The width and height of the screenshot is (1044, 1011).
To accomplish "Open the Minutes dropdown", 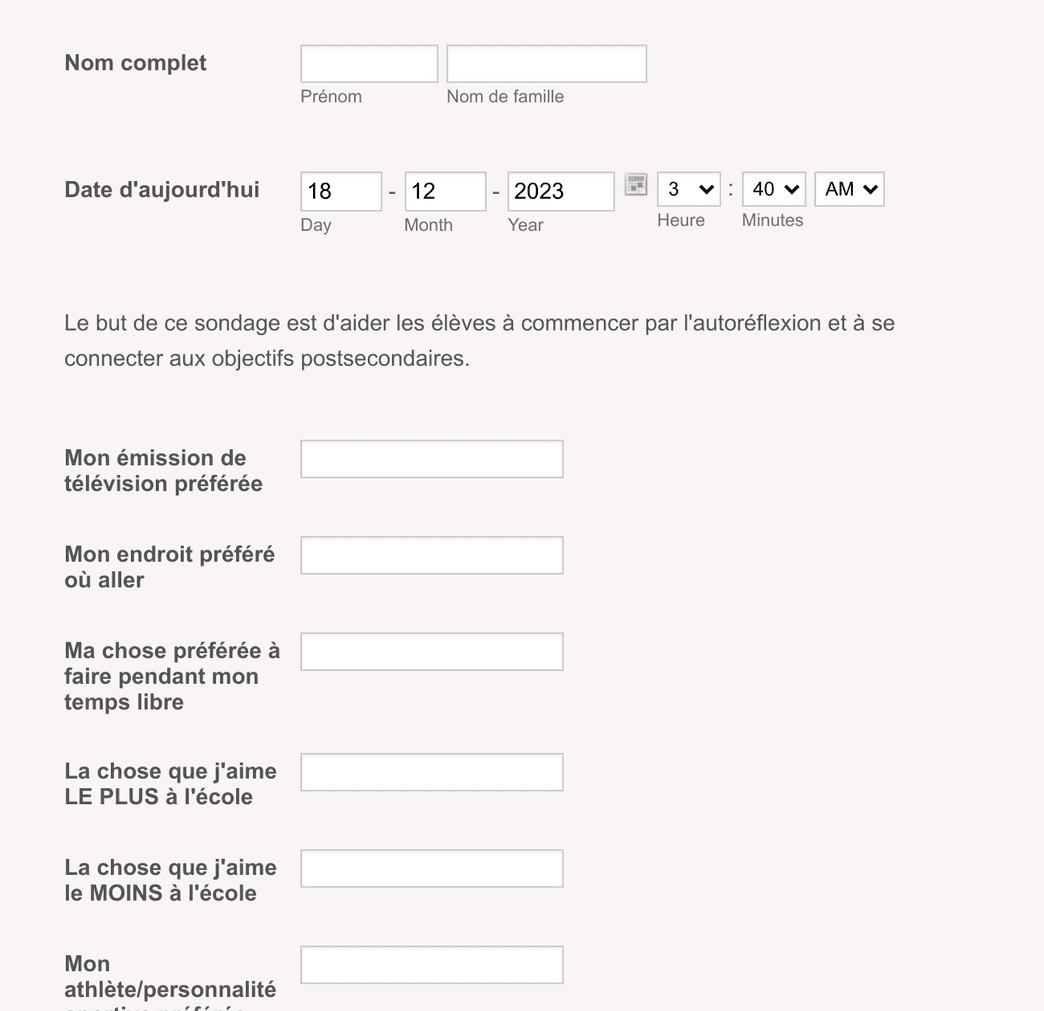I will click(773, 189).
